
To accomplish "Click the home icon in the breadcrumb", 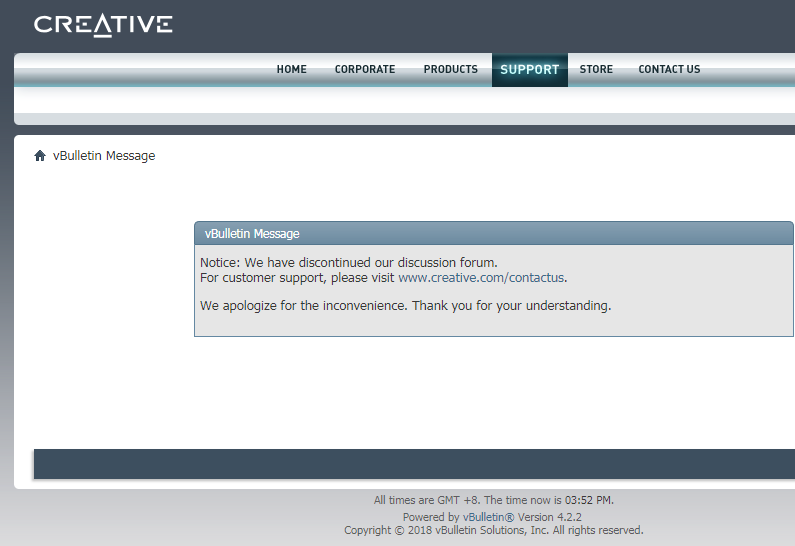I will pos(40,156).
